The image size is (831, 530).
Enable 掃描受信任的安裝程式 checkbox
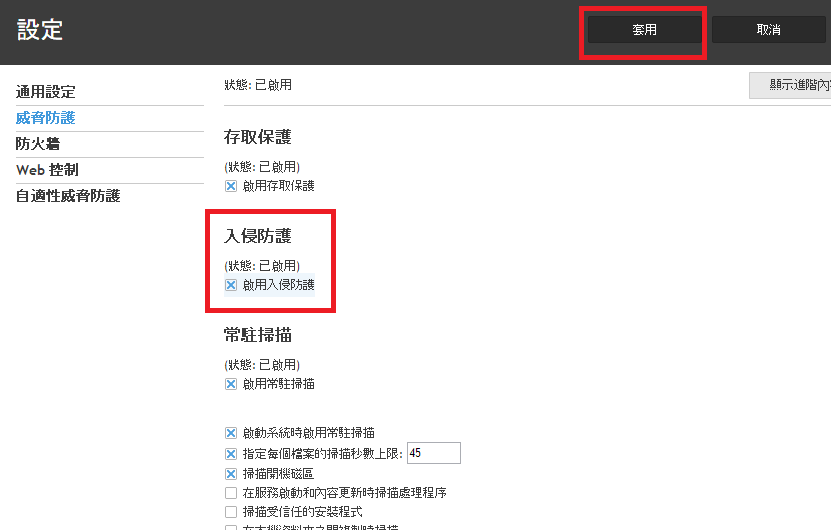coord(231,512)
